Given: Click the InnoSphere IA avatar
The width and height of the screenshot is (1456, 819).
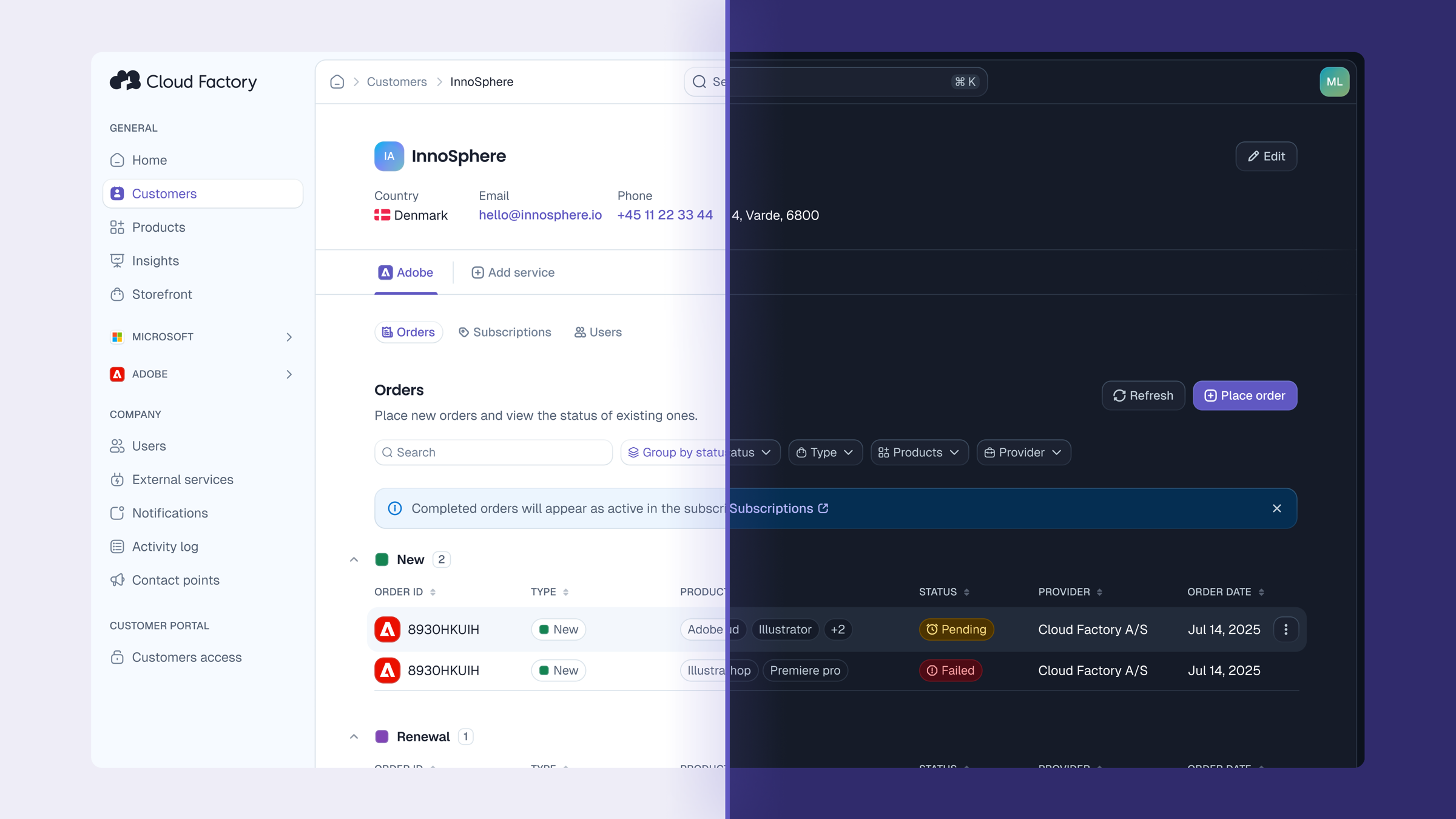Looking at the screenshot, I should click(389, 157).
